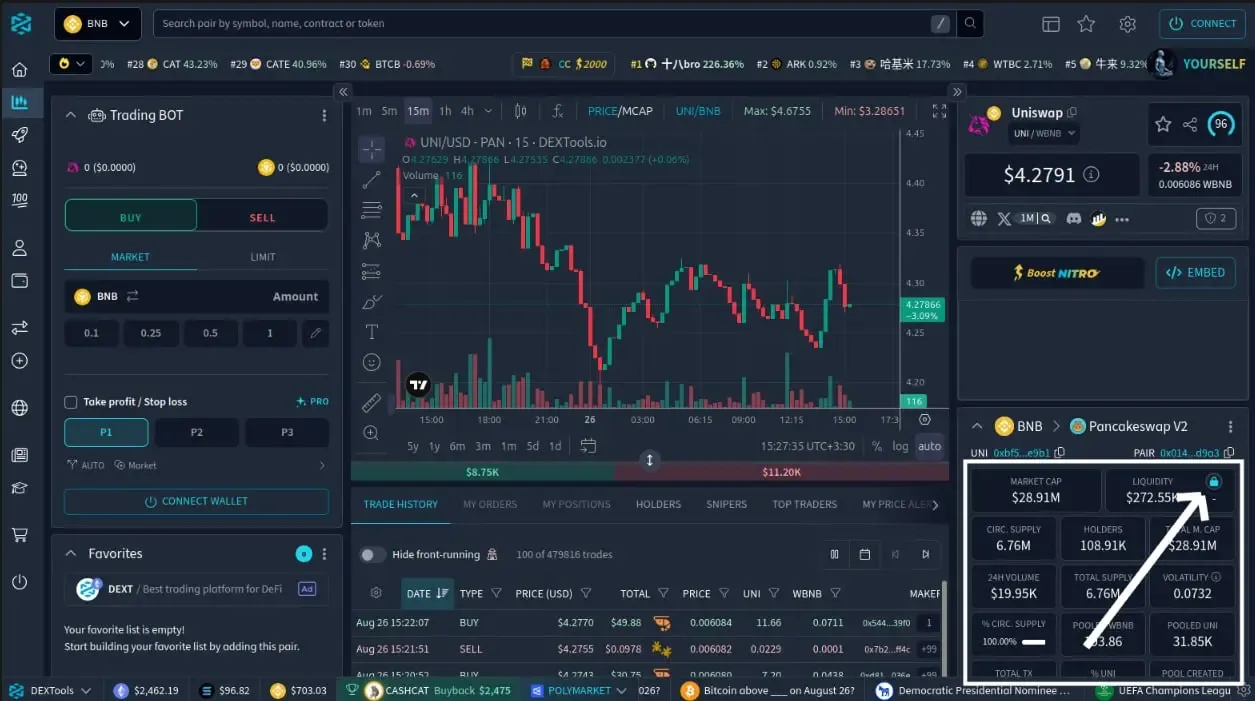The height and width of the screenshot is (701, 1255).
Task: Click the search magnifier button
Action: (969, 23)
